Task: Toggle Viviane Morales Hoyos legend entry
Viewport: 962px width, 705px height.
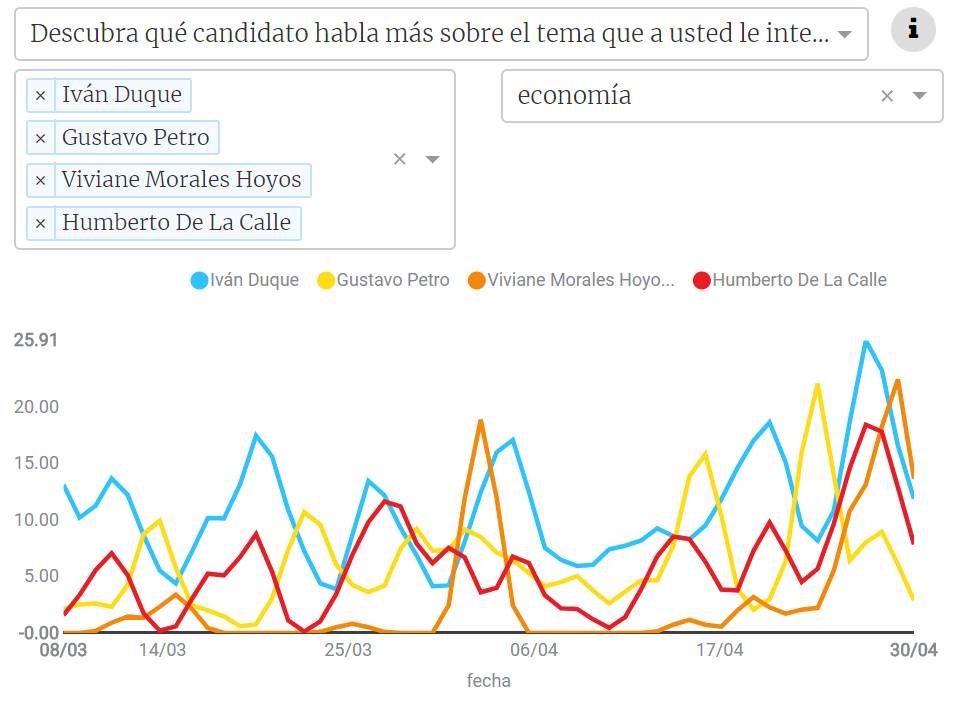Action: coord(580,280)
